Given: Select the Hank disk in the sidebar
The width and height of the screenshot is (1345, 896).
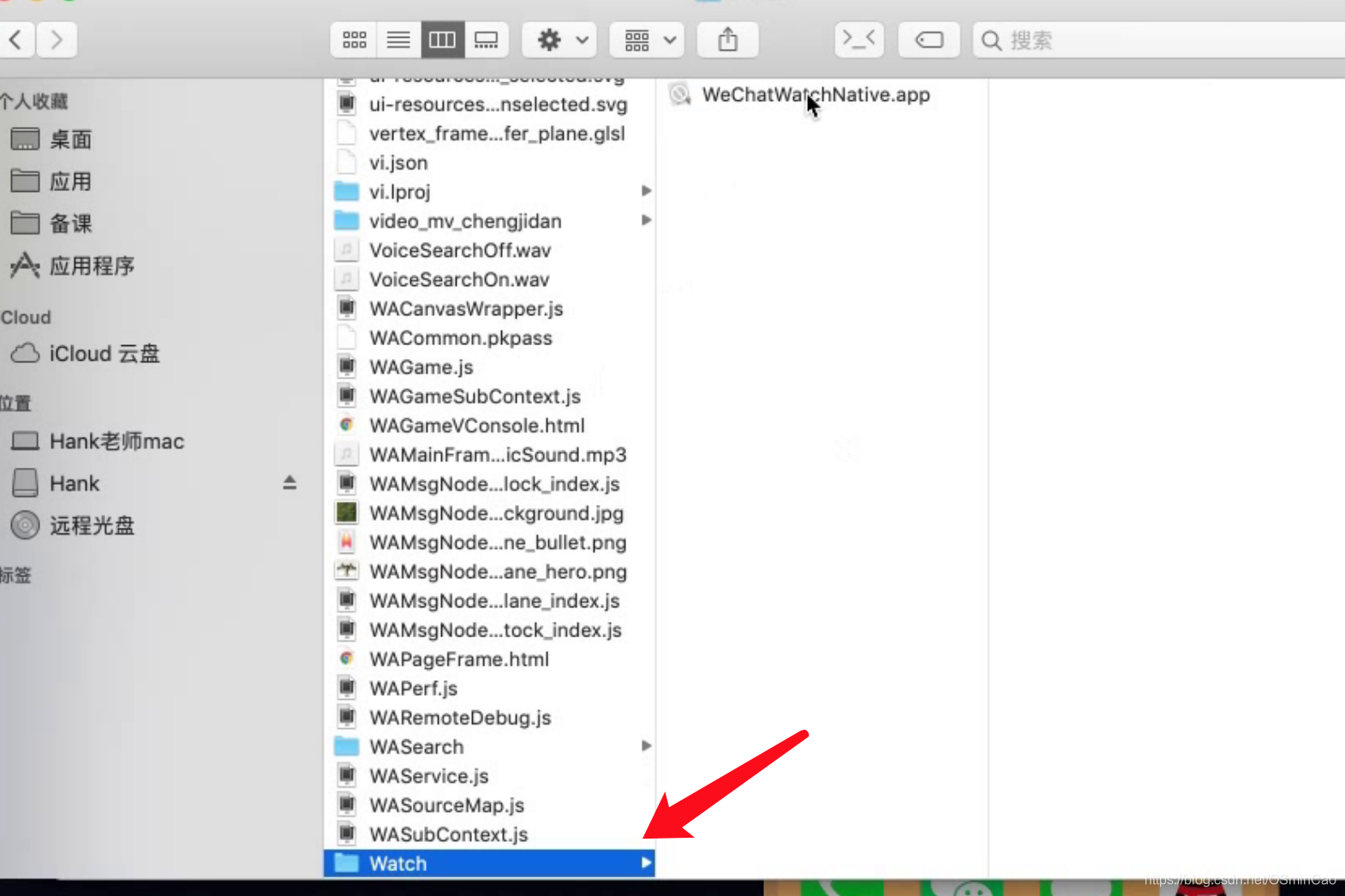Looking at the screenshot, I should tap(56, 483).
